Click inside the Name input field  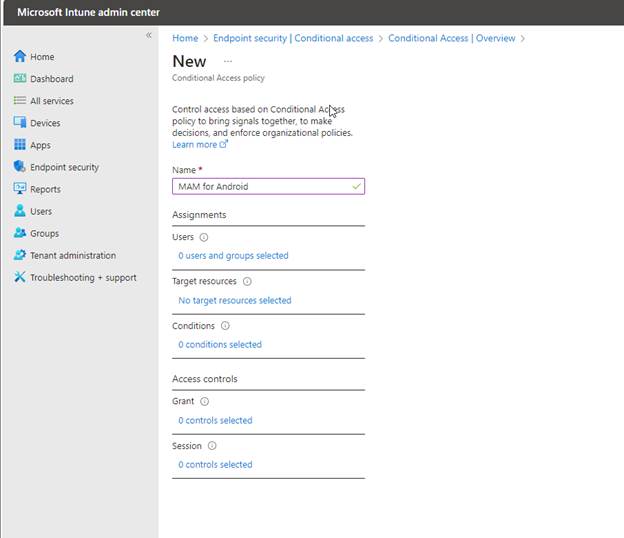point(260,186)
